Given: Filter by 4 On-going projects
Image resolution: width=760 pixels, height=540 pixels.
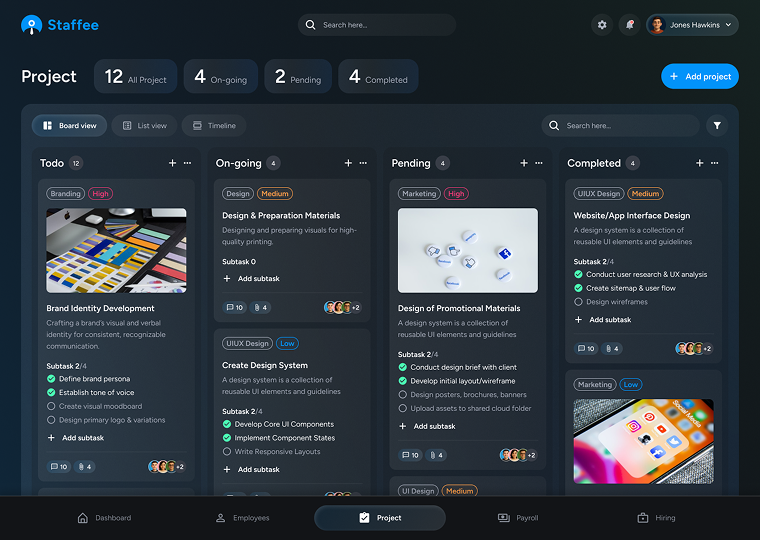Looking at the screenshot, I should tap(221, 76).
